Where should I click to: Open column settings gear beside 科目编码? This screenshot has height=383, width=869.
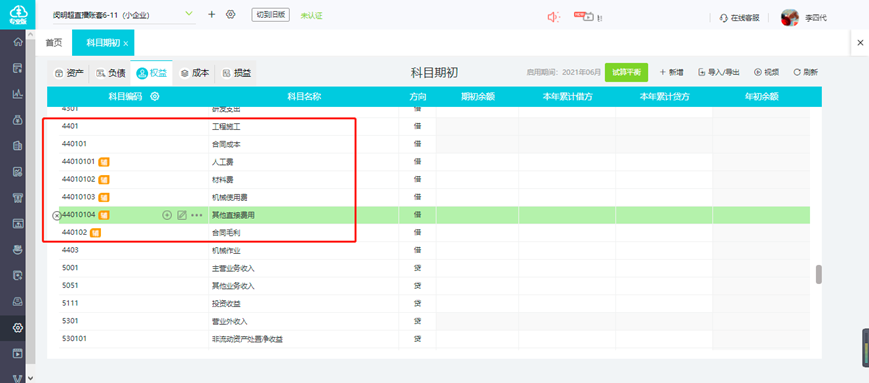pos(155,96)
